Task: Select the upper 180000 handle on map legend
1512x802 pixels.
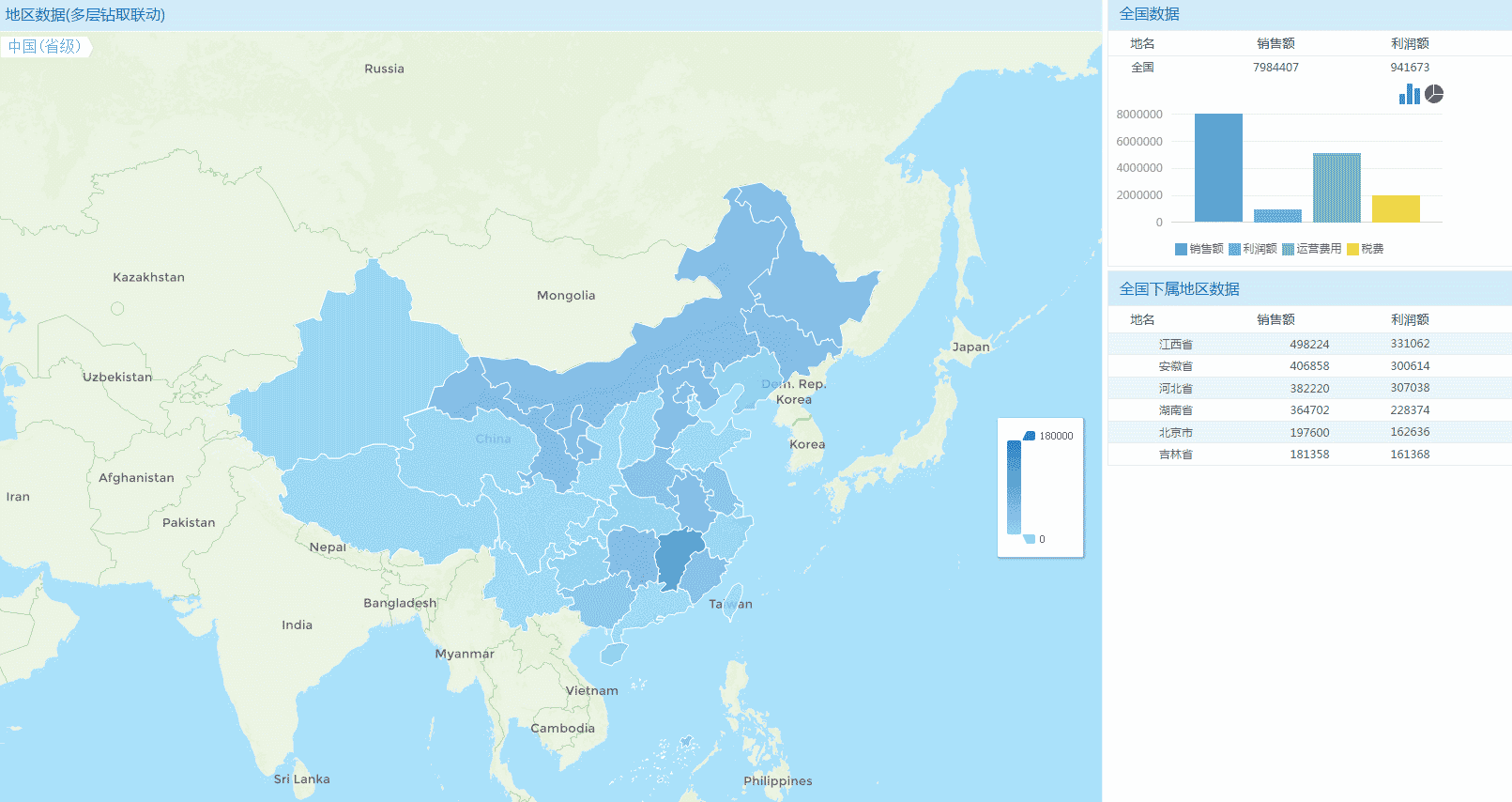Action: [x=1030, y=436]
